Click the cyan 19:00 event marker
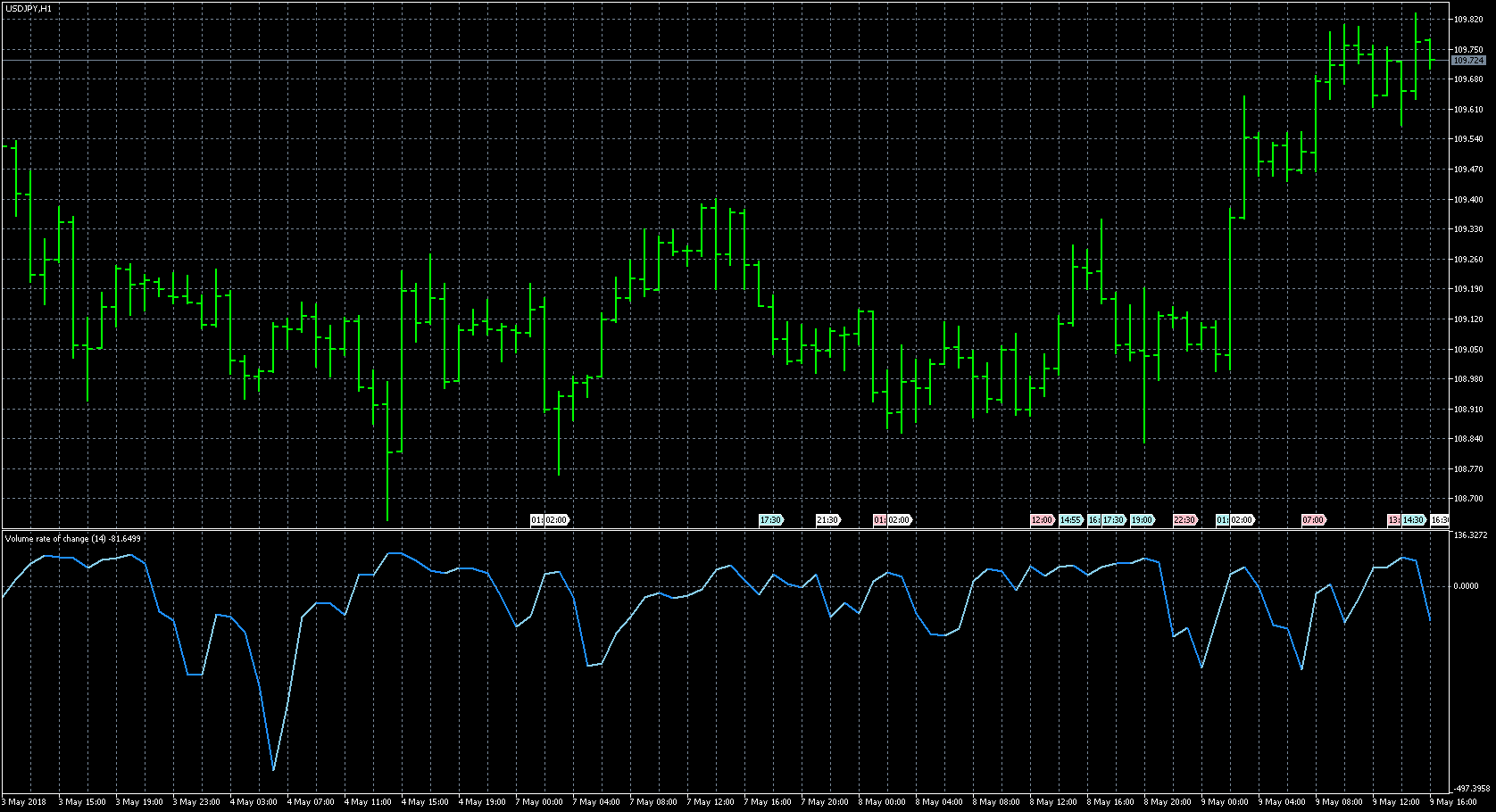Viewport: 1496px width, 812px height. tap(1142, 520)
